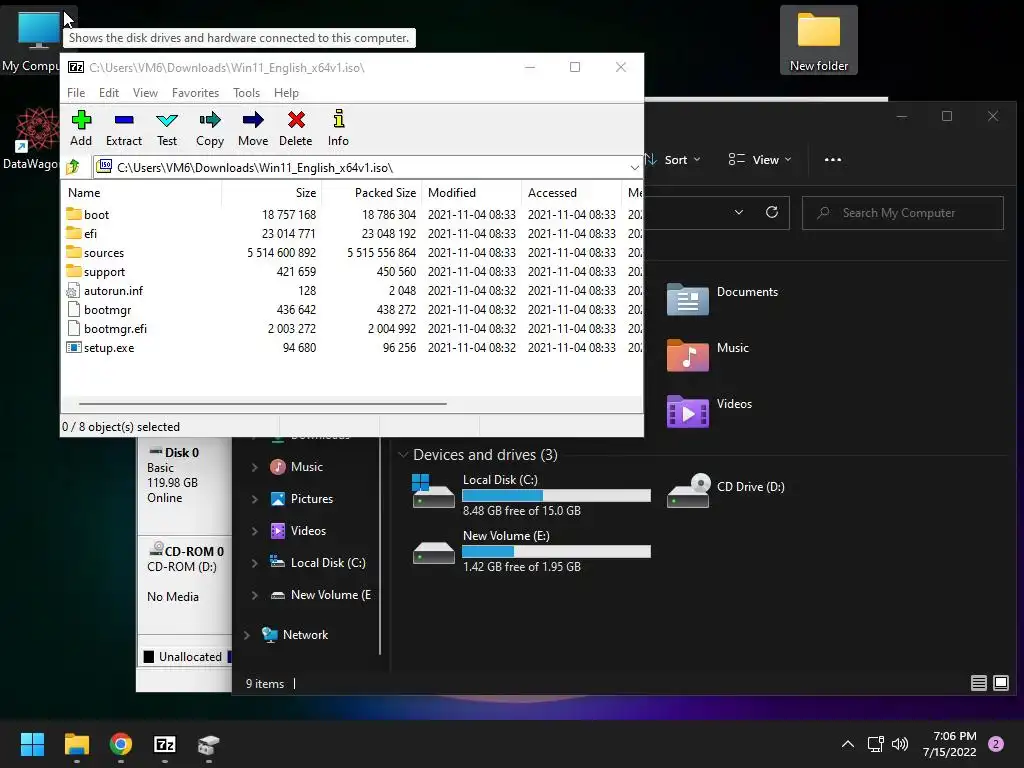Switch Explorer to large icons layout

(1000, 683)
